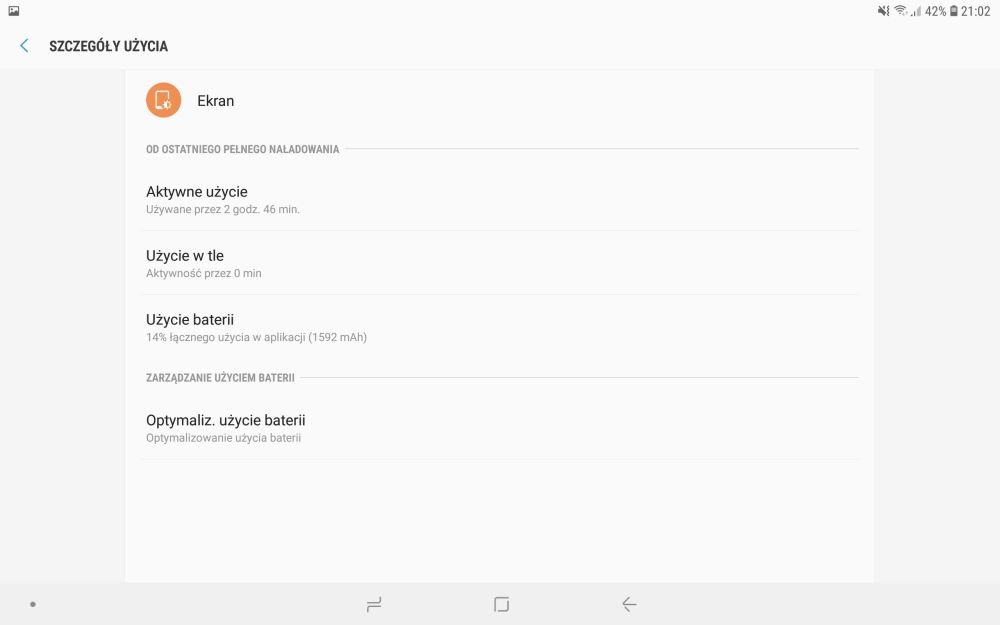Viewport: 1000px width, 625px height.
Task: Tap the back arrow in navigation bar
Action: pos(629,604)
